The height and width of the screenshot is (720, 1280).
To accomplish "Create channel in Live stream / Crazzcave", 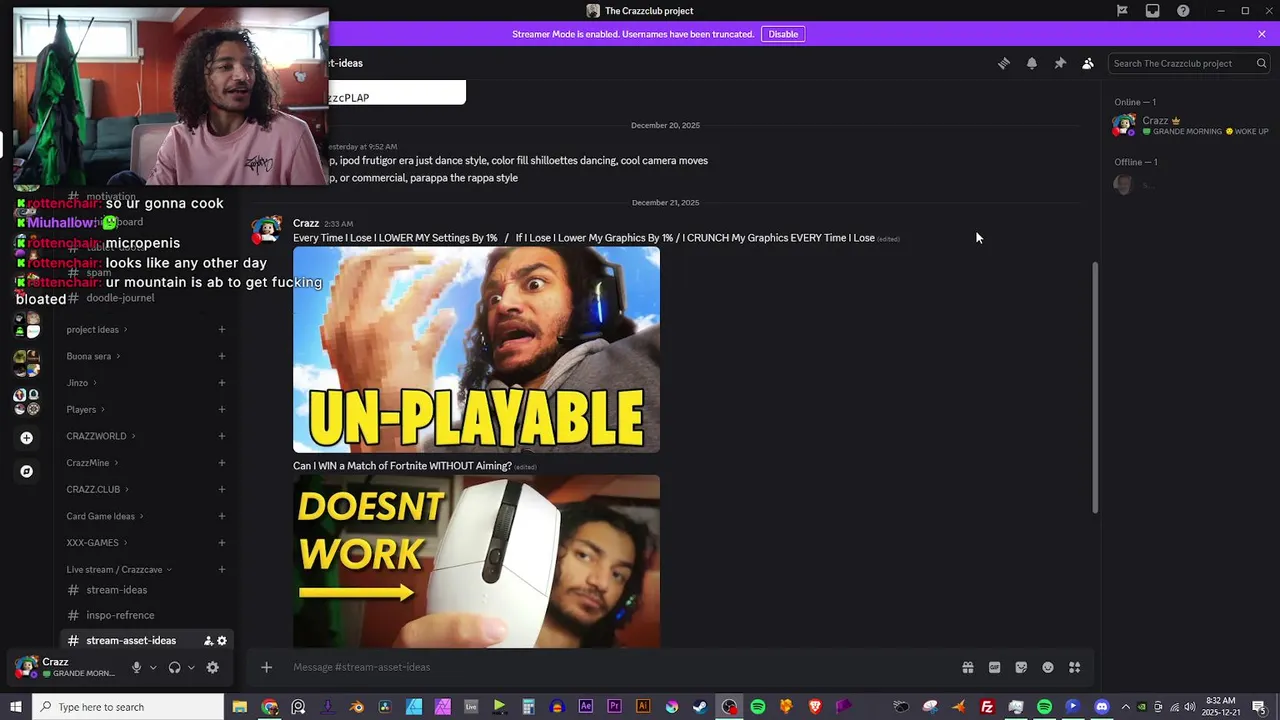I will 222,570.
